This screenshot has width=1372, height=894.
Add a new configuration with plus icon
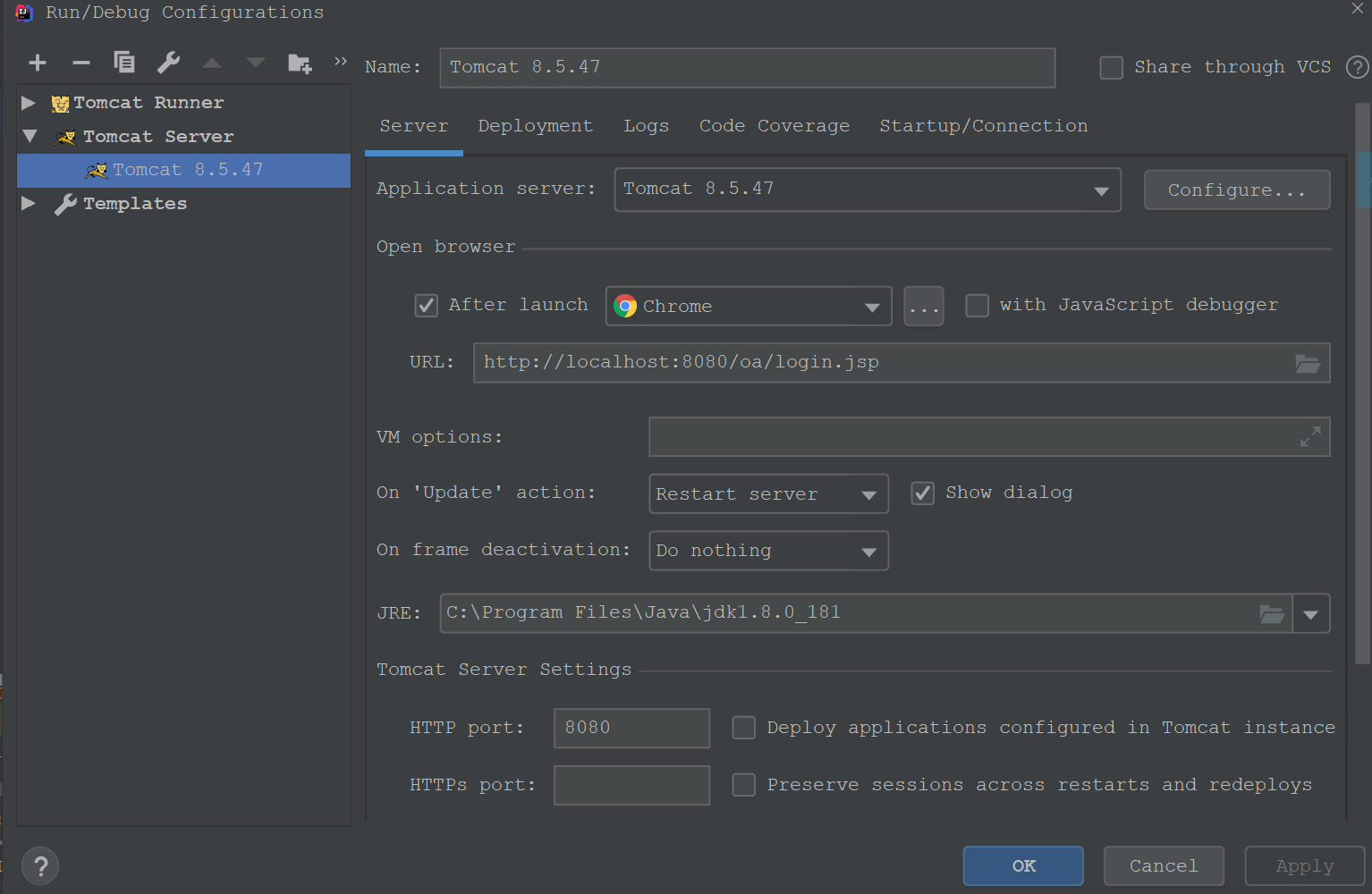(x=38, y=63)
